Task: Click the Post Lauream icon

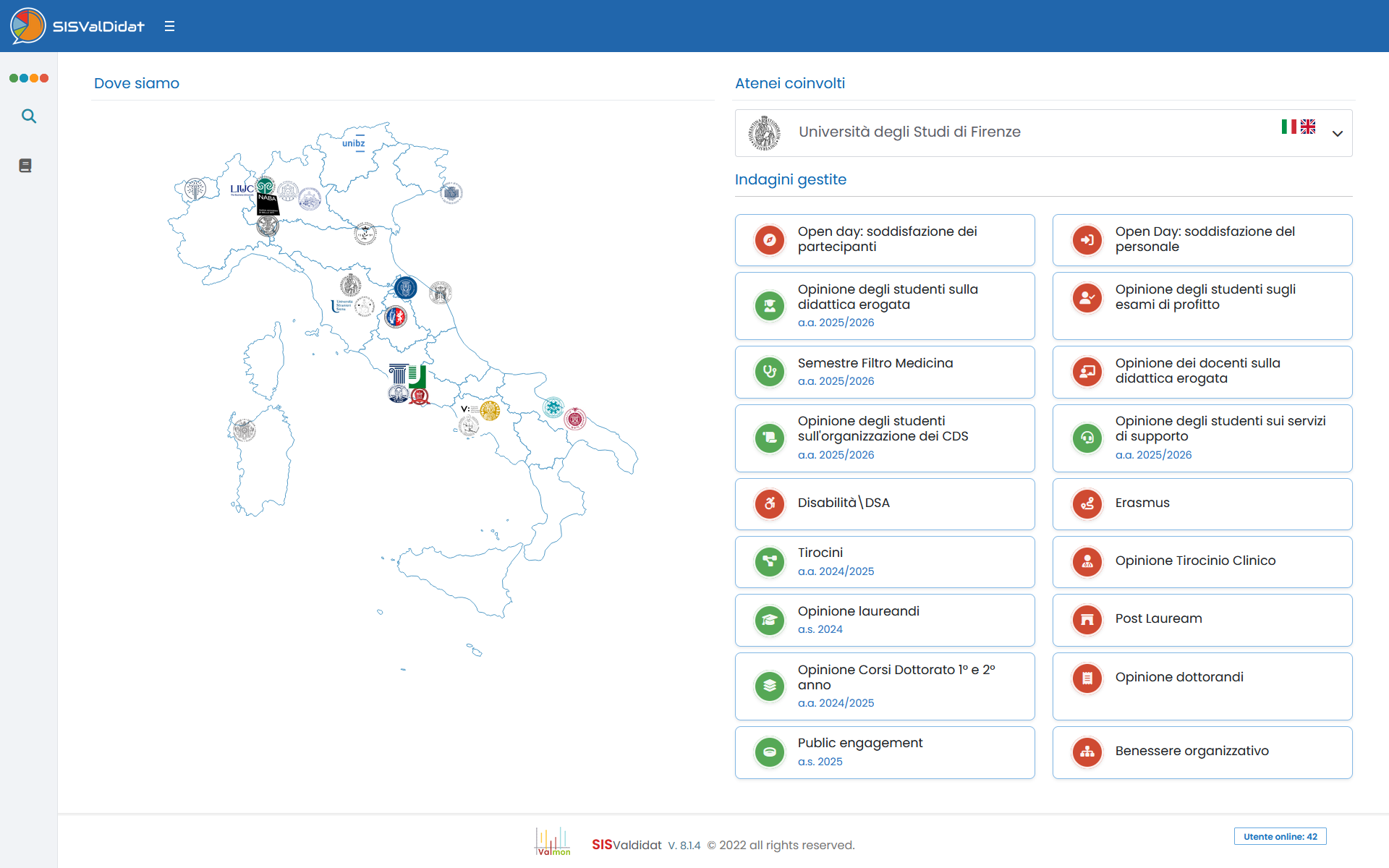Action: 1087,619
